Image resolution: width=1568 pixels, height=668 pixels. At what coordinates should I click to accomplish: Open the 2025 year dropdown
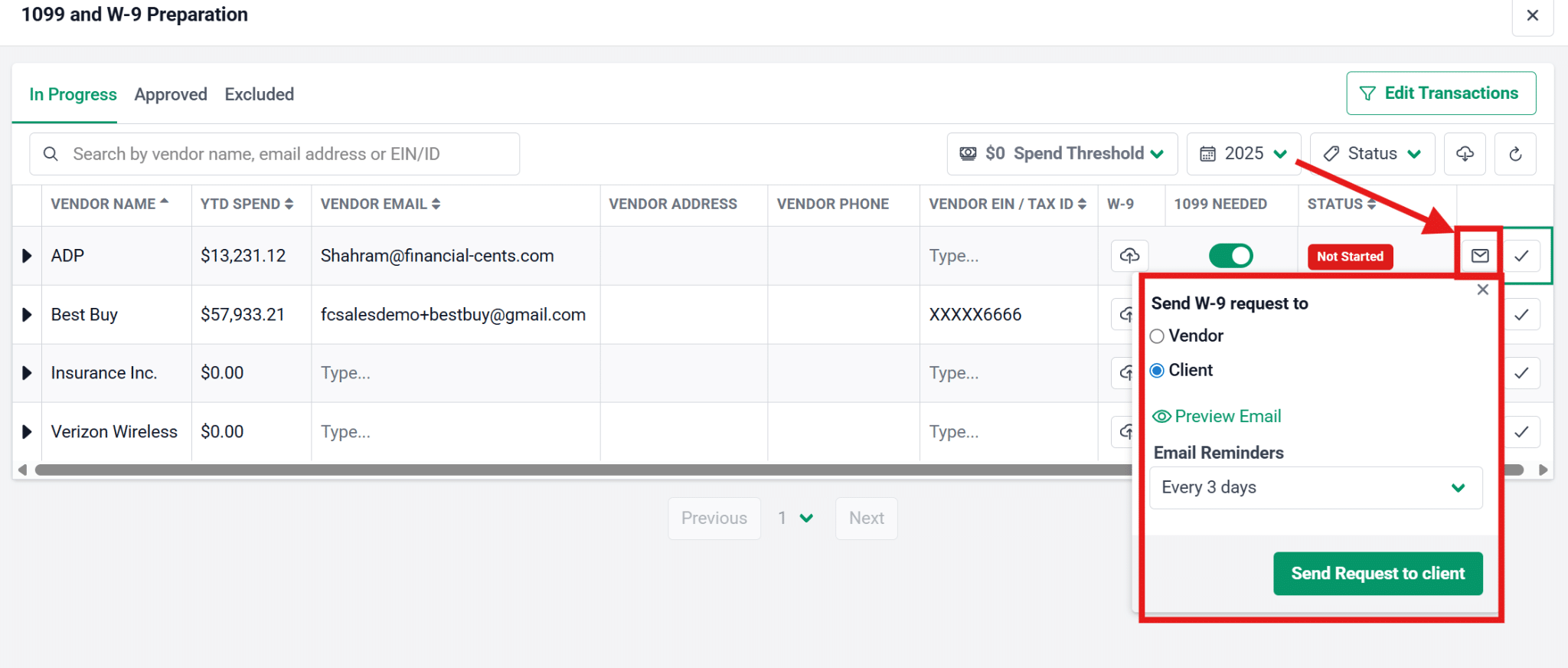click(x=1243, y=154)
